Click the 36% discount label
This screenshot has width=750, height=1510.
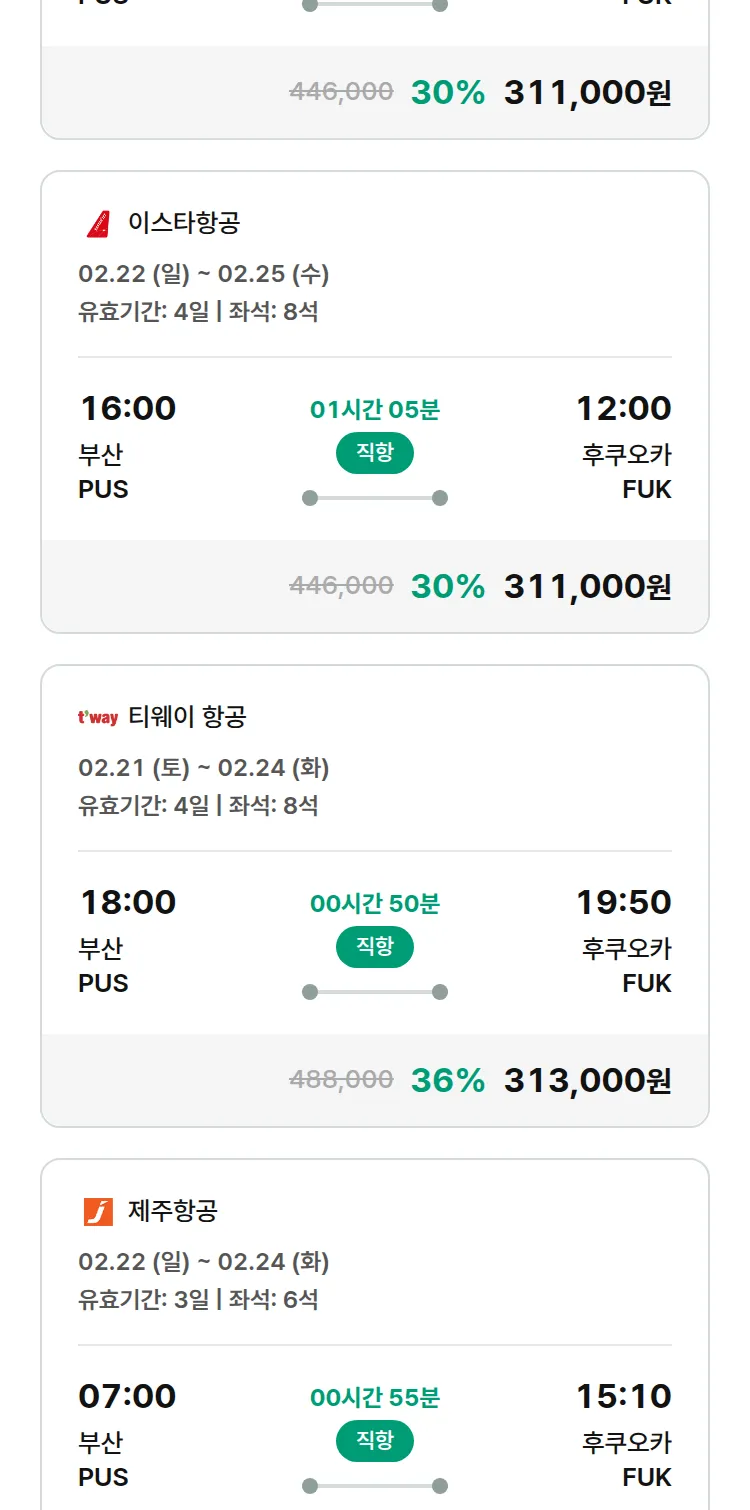click(448, 1080)
